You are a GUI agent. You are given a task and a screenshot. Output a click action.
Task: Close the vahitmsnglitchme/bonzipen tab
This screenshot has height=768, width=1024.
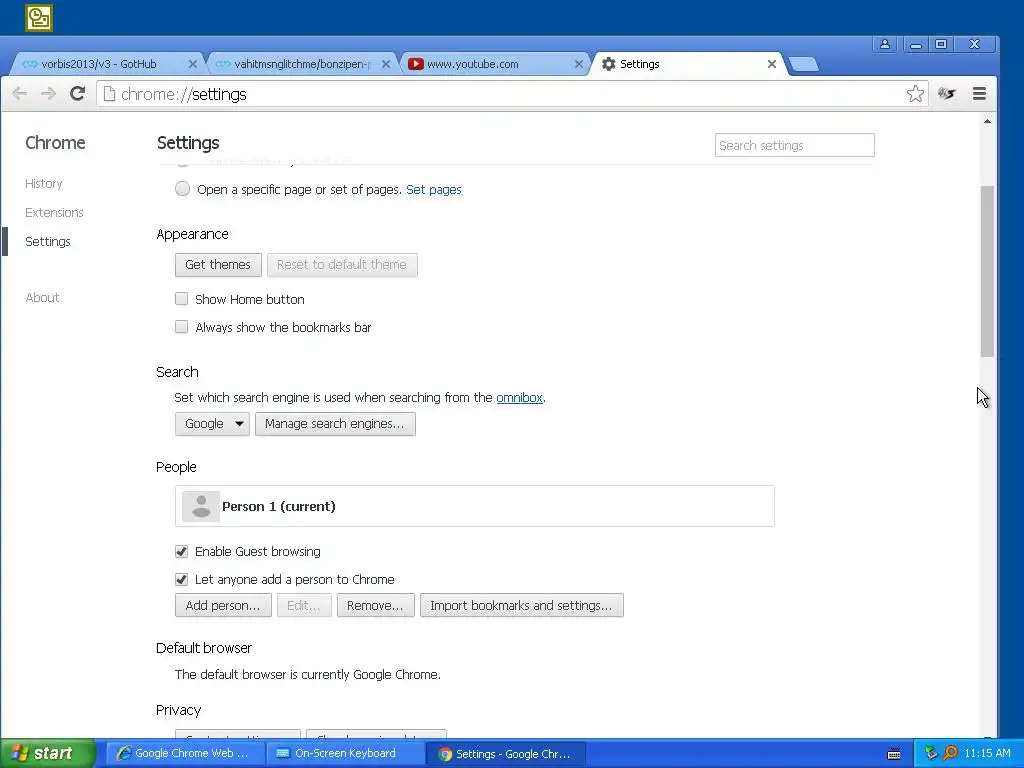tap(386, 64)
